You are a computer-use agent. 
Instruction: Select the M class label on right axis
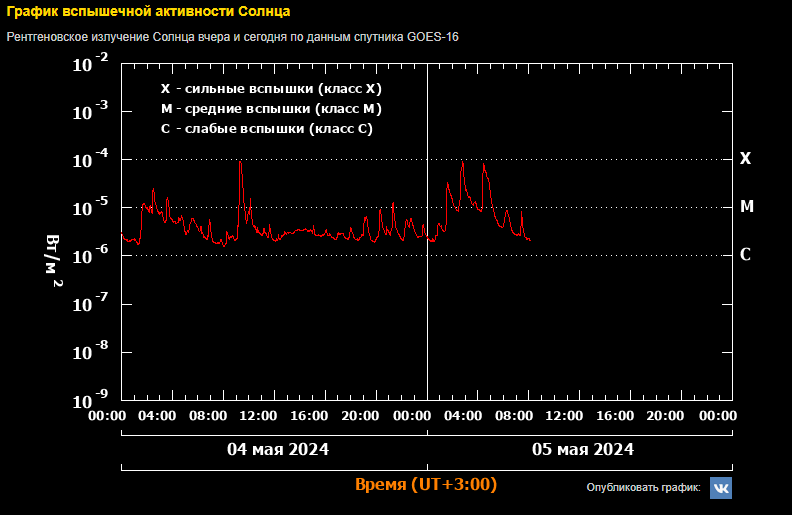(x=746, y=207)
